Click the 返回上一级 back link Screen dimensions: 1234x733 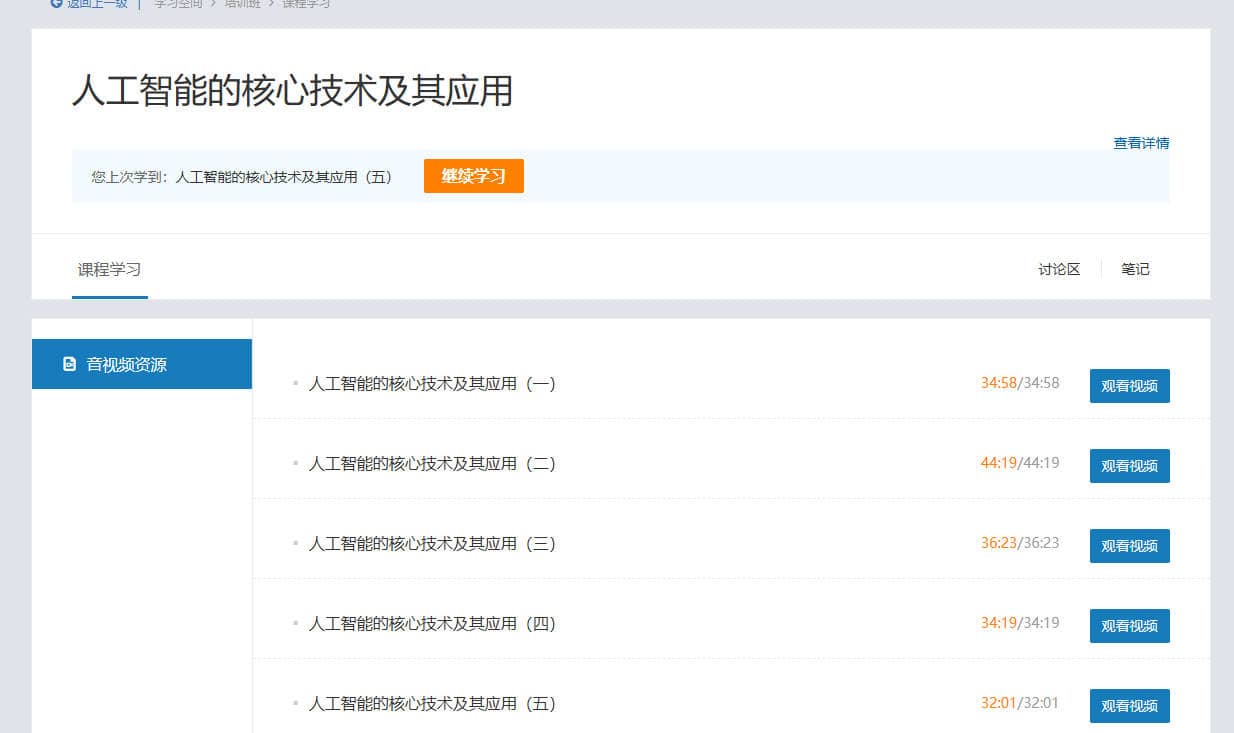[90, 4]
